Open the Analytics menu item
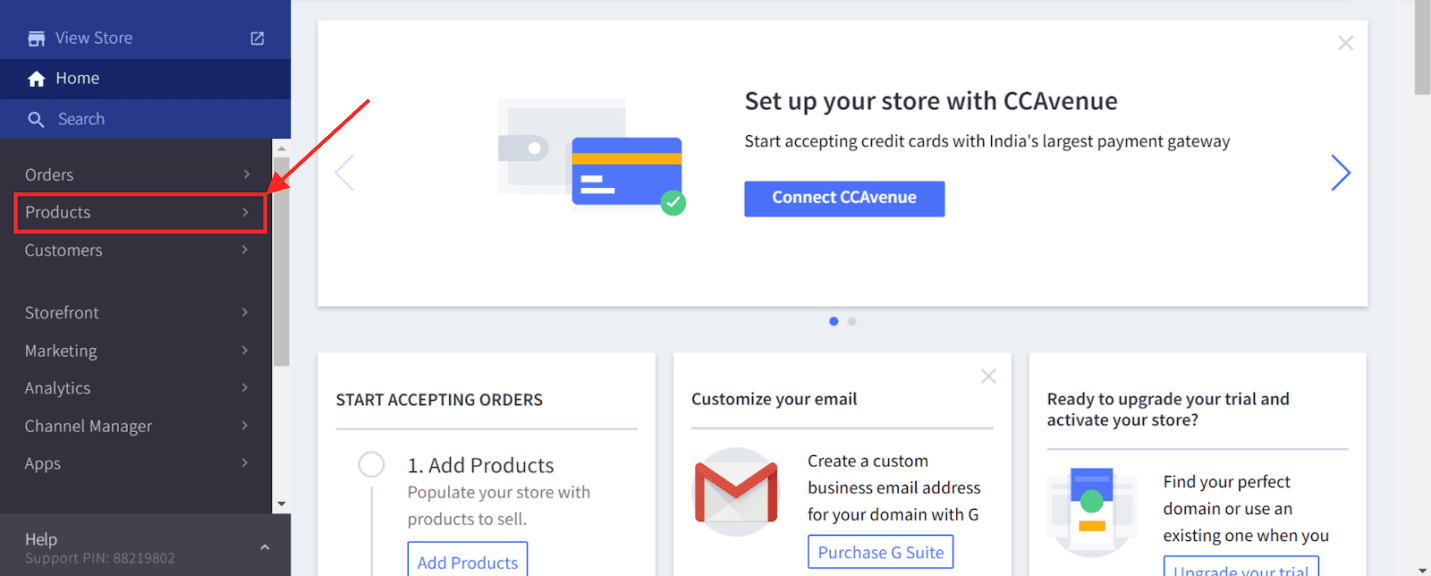 136,388
